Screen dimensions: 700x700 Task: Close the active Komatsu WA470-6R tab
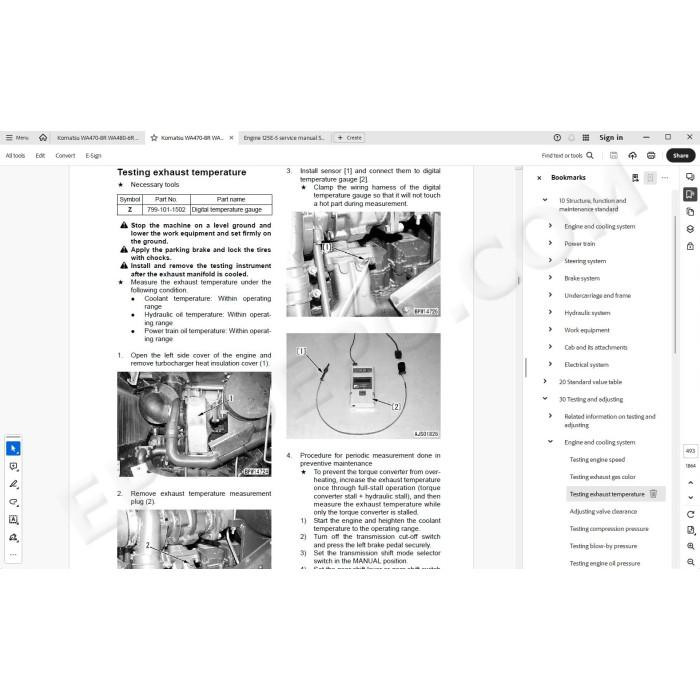(231, 138)
